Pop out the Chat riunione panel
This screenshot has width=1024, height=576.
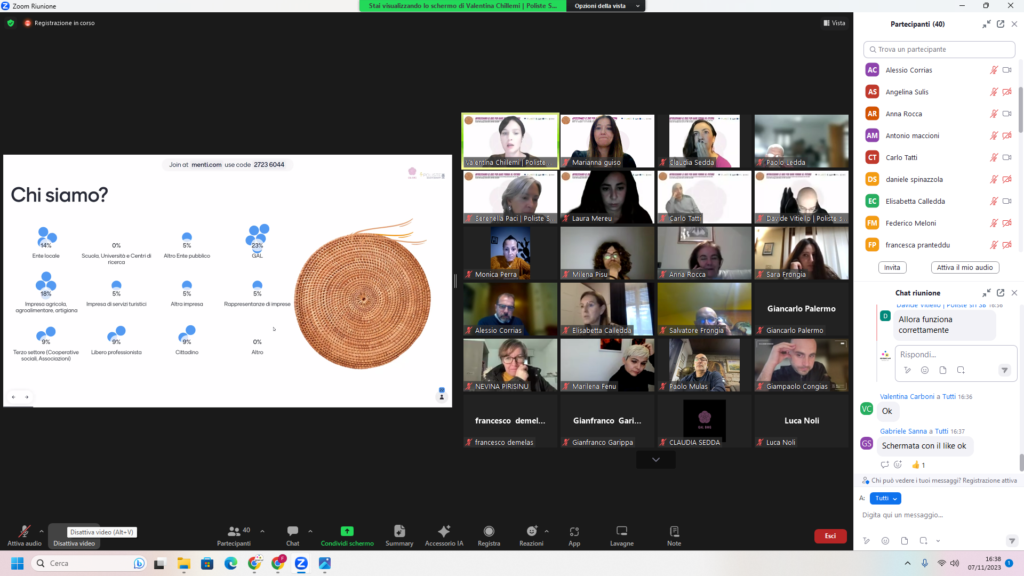click(x=1000, y=293)
